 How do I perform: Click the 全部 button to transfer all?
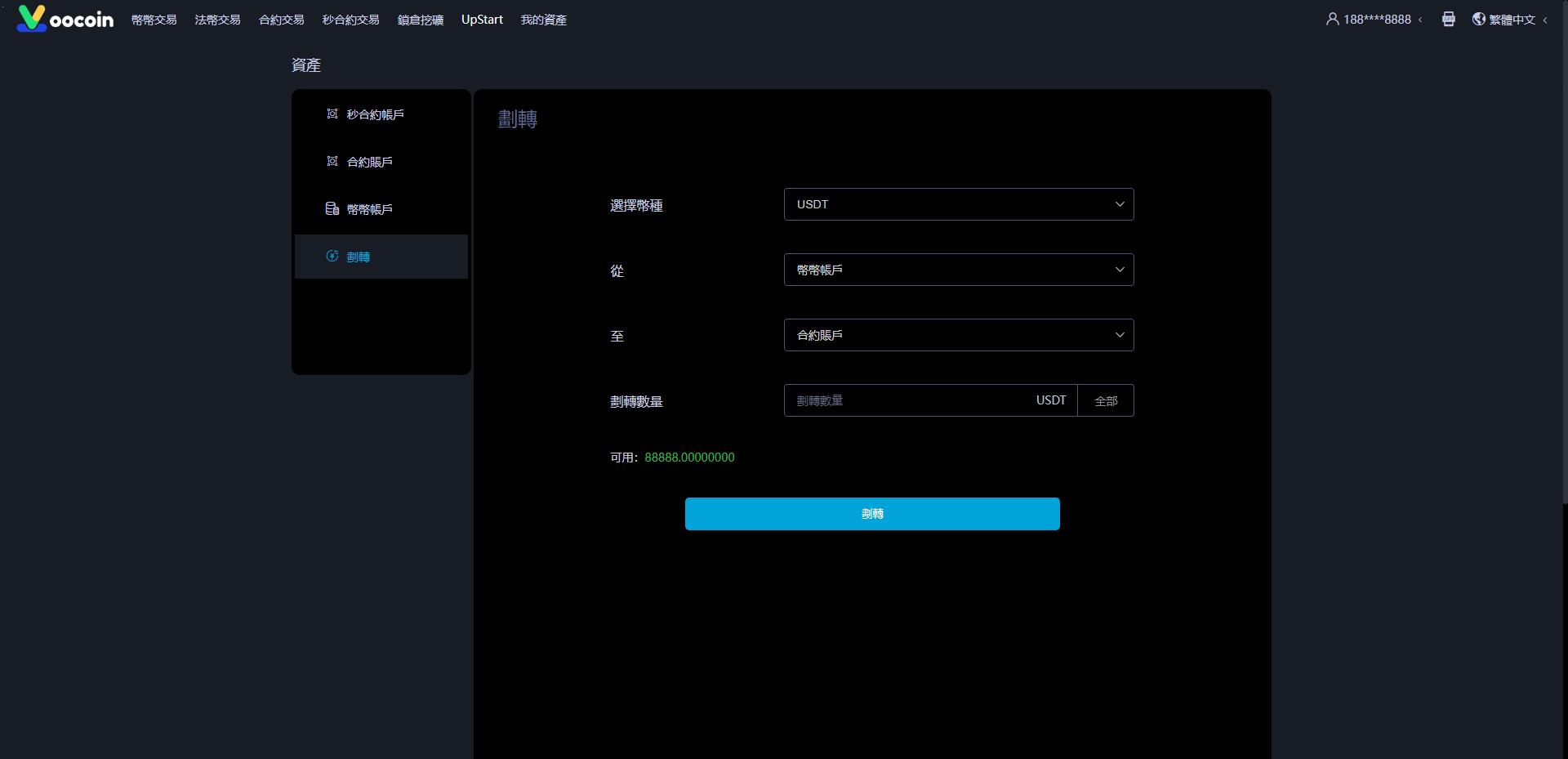click(x=1106, y=401)
